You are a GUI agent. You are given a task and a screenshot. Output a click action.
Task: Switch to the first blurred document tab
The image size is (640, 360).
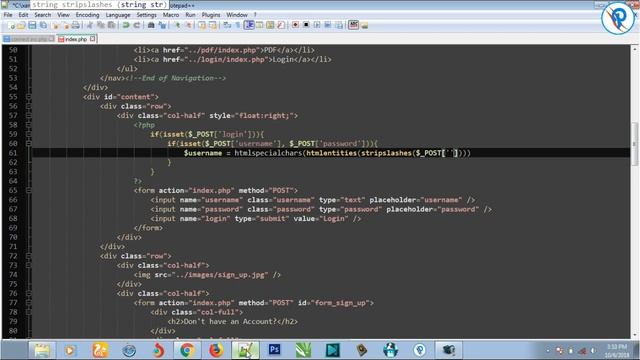pyautogui.click(x=29, y=39)
